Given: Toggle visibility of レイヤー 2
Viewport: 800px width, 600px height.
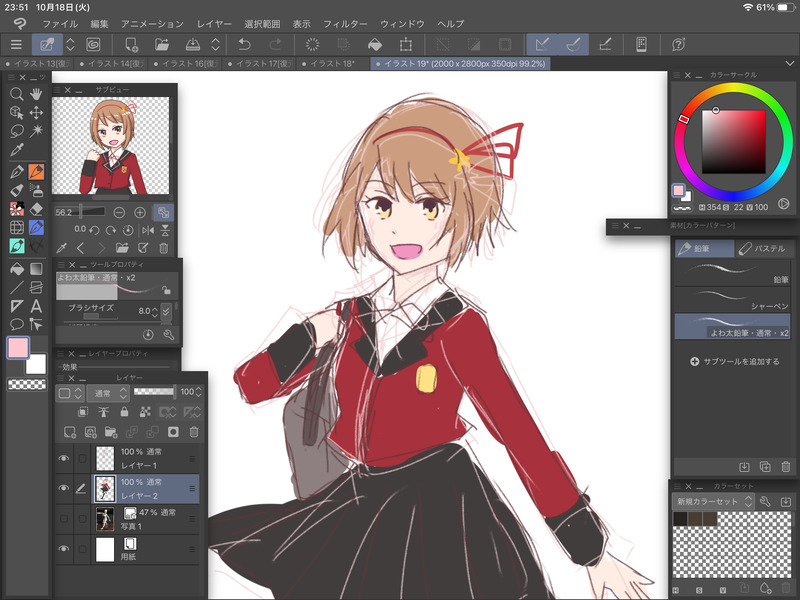Looking at the screenshot, I should tap(64, 488).
